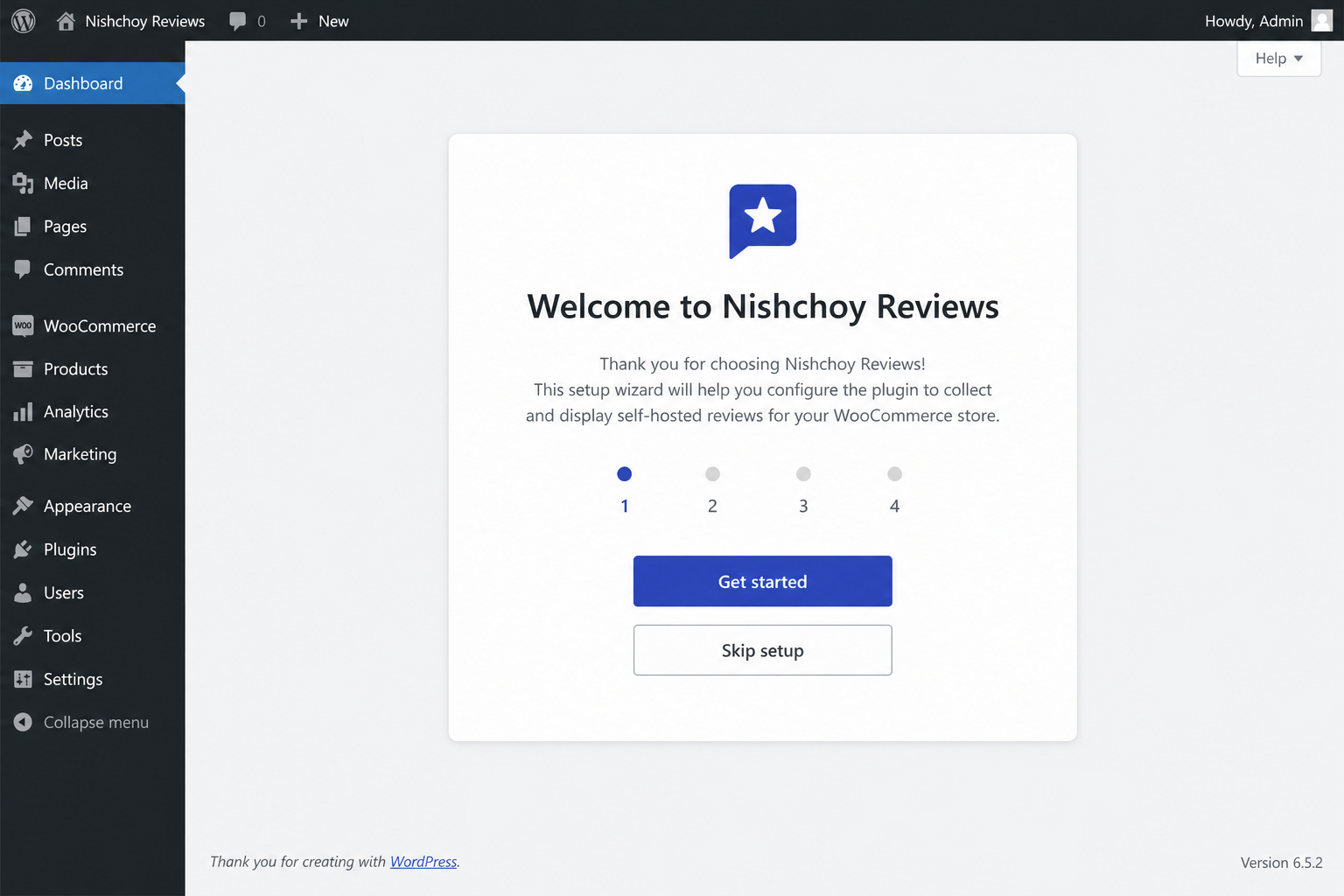Open the Plugins menu label

[x=70, y=549]
